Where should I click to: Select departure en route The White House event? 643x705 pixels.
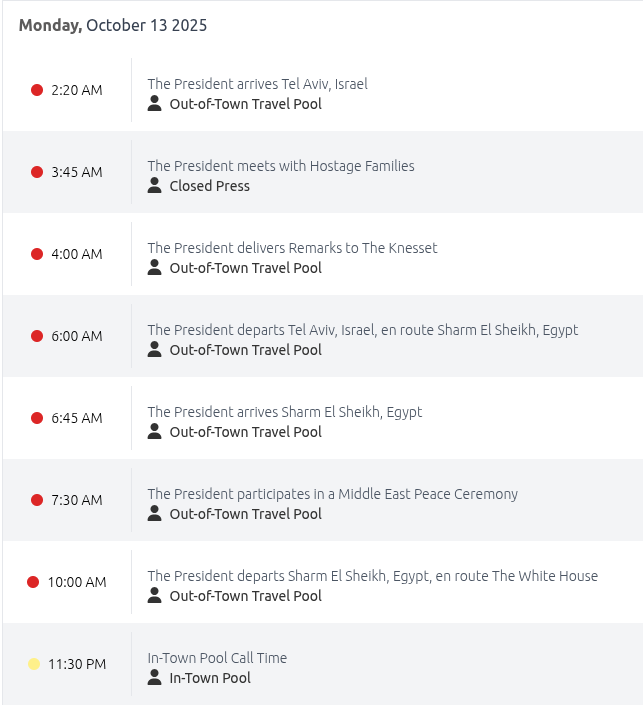tap(372, 576)
